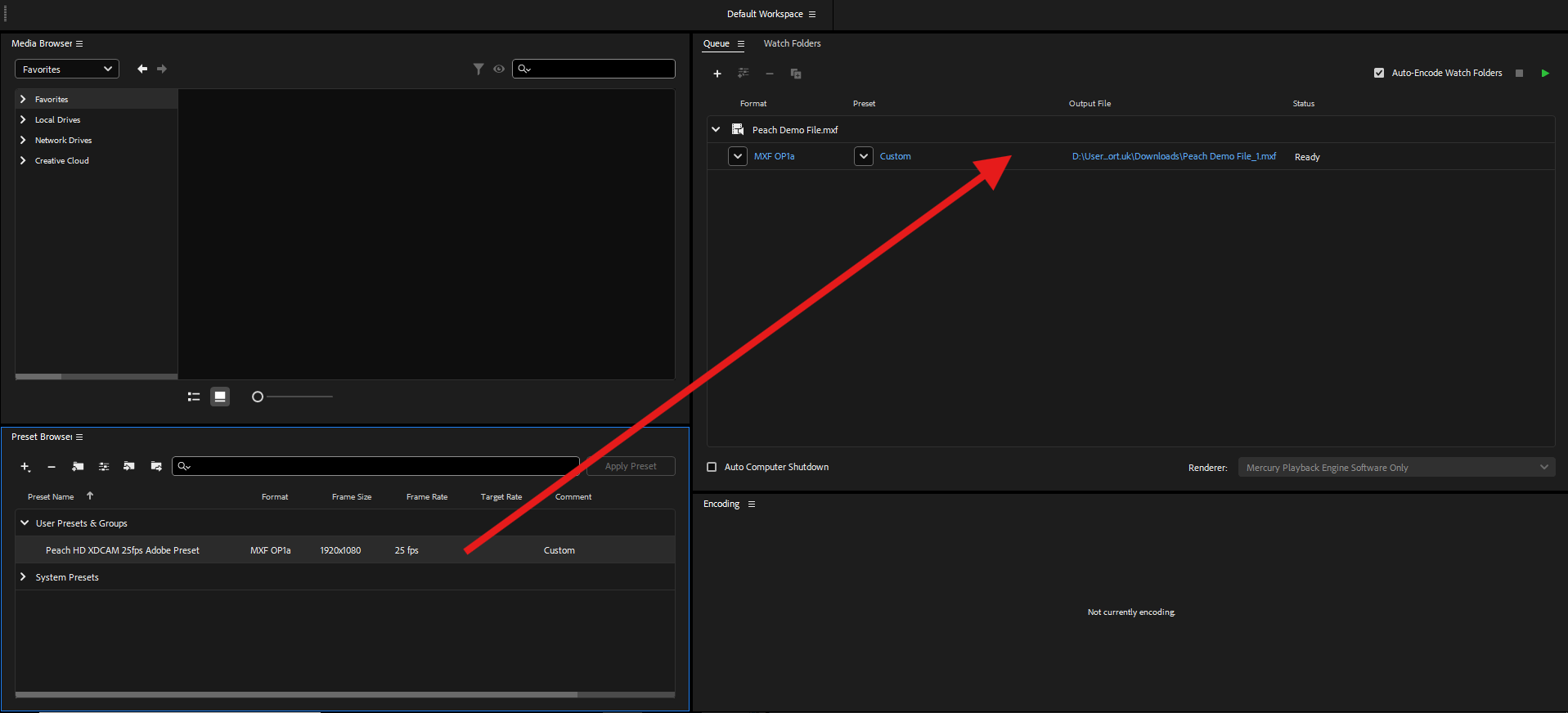This screenshot has height=713, width=1568.
Task: Click the Media Browser thumbnail zoom slider
Action: (293, 397)
